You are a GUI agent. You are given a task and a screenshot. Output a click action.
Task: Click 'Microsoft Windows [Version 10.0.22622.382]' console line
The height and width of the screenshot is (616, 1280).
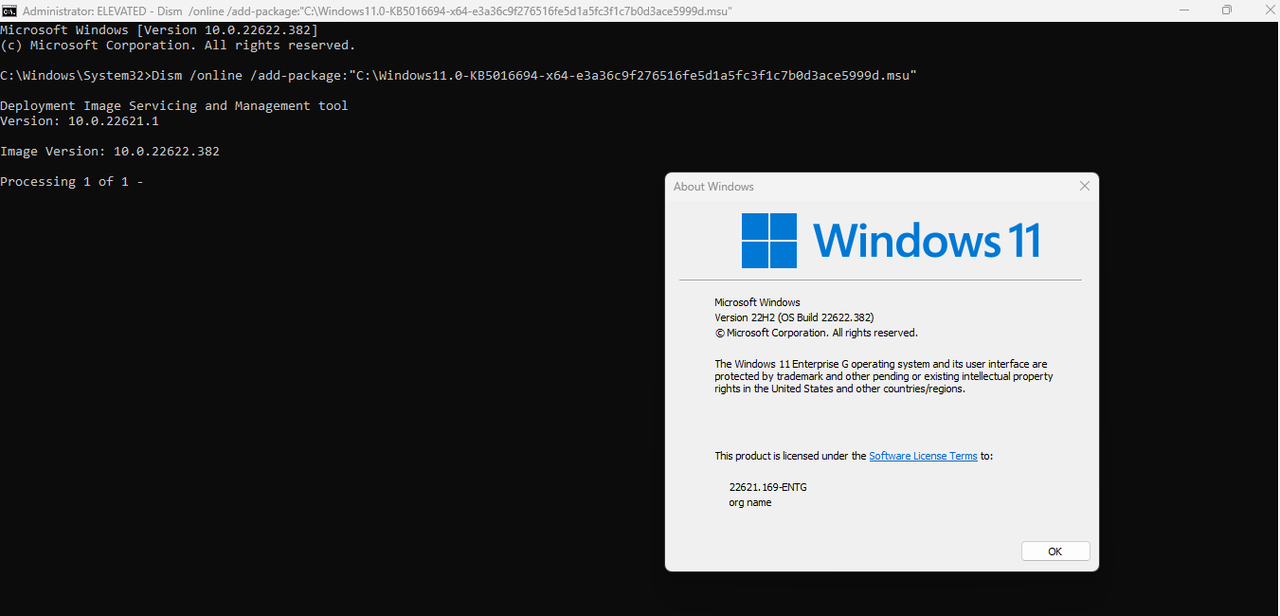(159, 31)
